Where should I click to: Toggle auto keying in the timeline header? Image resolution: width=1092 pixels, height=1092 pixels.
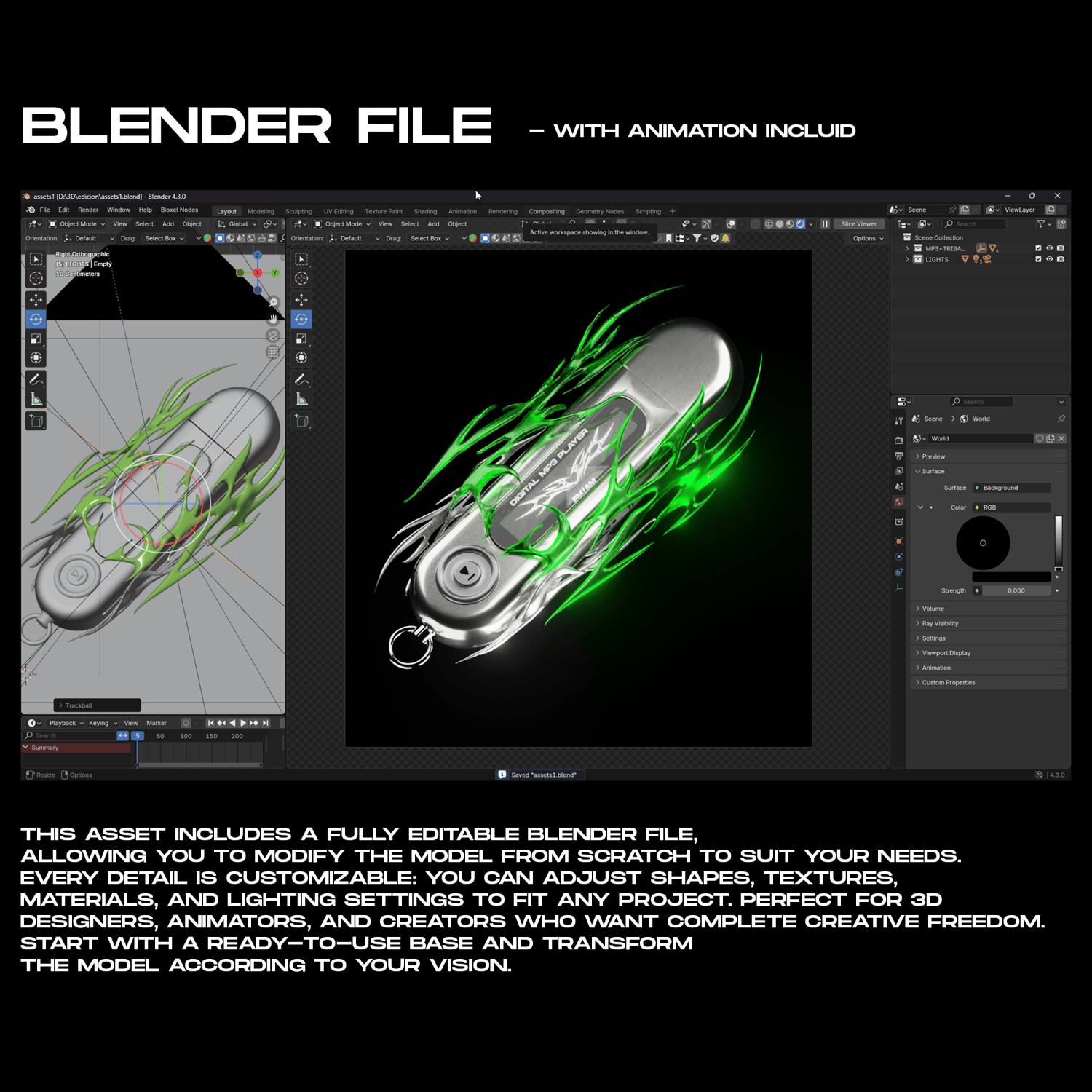coord(186,723)
